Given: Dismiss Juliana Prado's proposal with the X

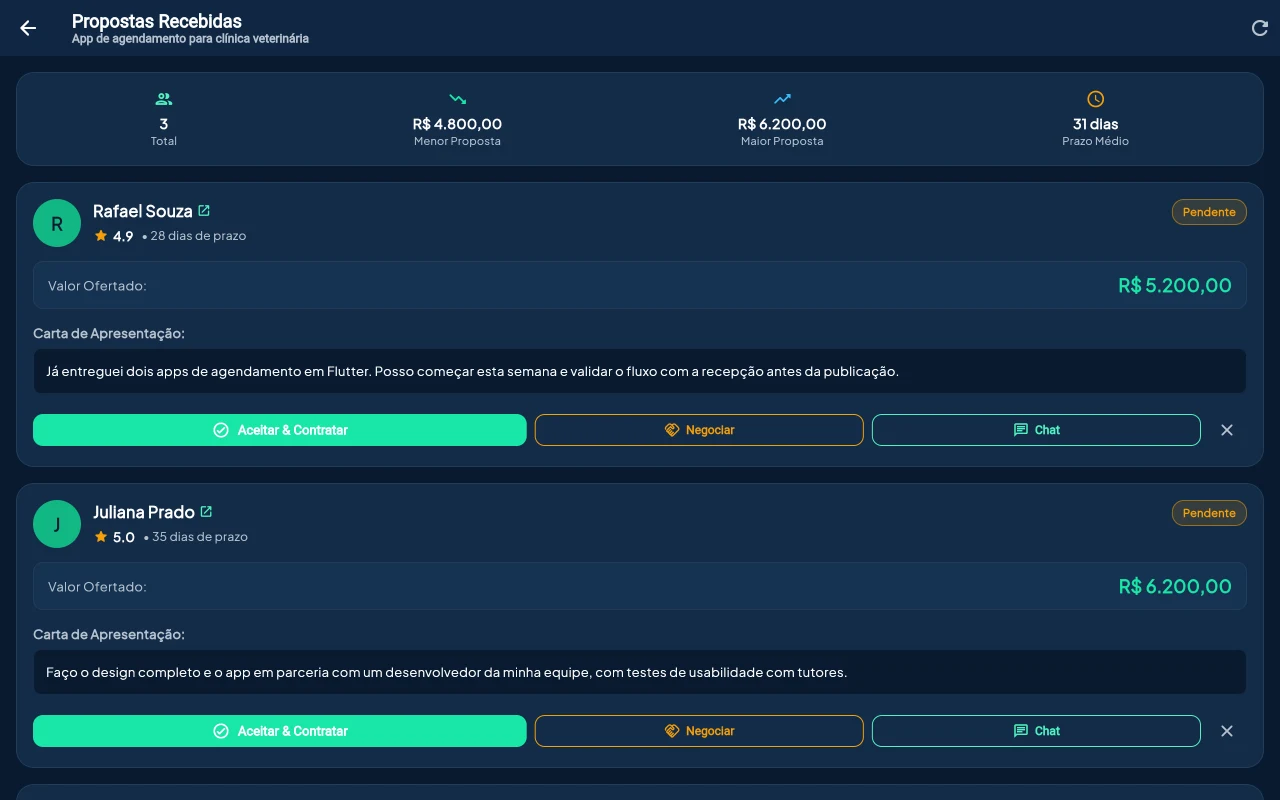Looking at the screenshot, I should [1227, 731].
